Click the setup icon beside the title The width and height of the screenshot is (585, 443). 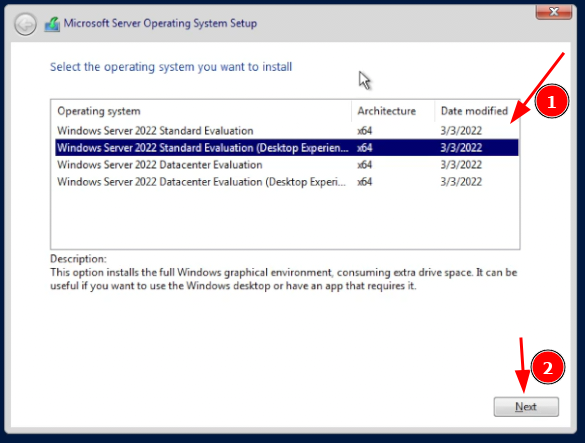(52, 24)
